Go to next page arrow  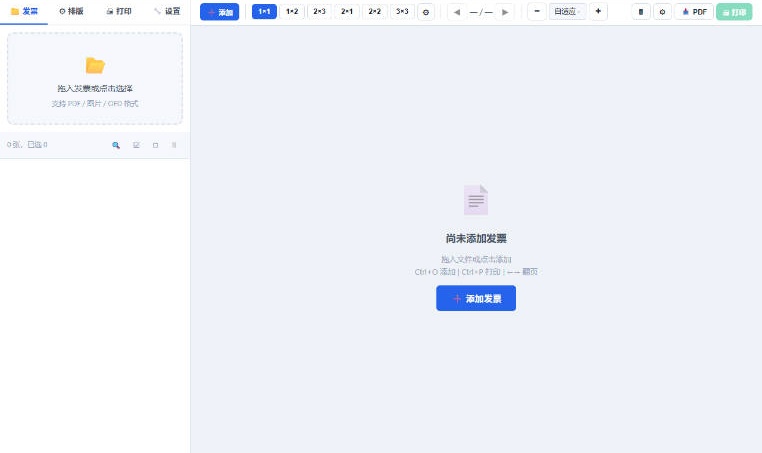[505, 12]
